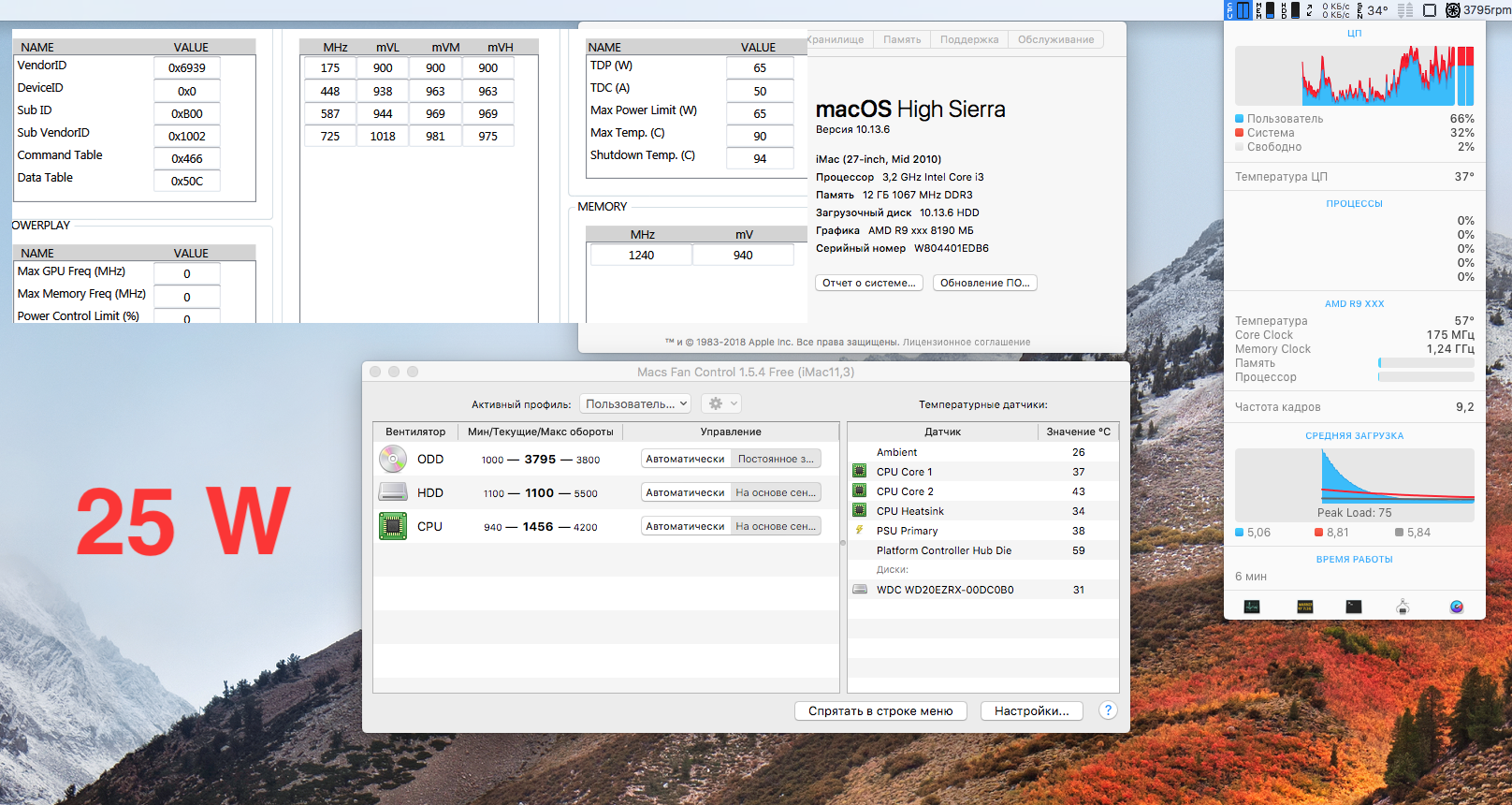This screenshot has width=1512, height=805.
Task: Open the SEN 34° sensors menu bar item
Action: click(x=1373, y=10)
